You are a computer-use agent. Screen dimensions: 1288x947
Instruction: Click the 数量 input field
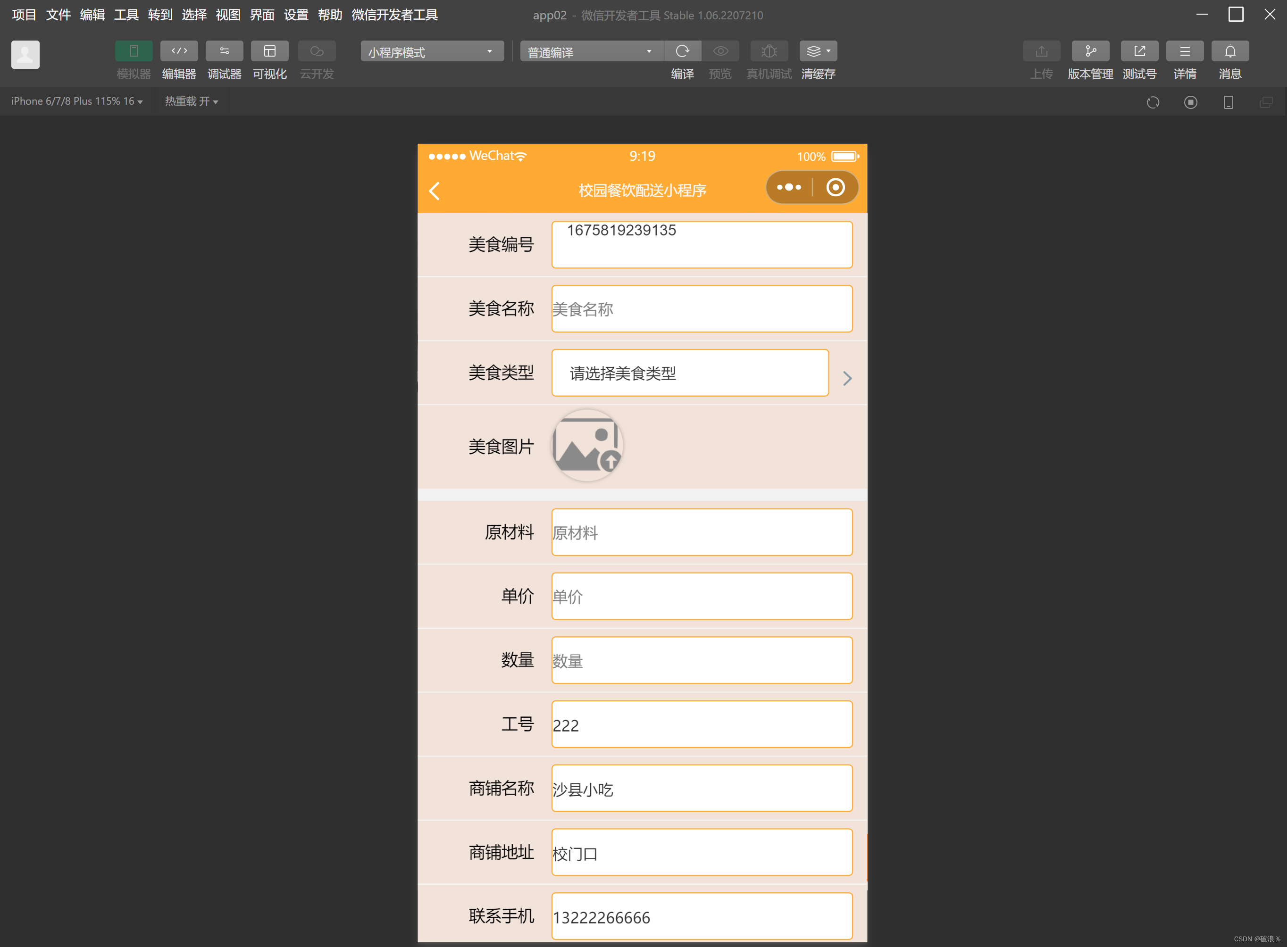(x=702, y=660)
